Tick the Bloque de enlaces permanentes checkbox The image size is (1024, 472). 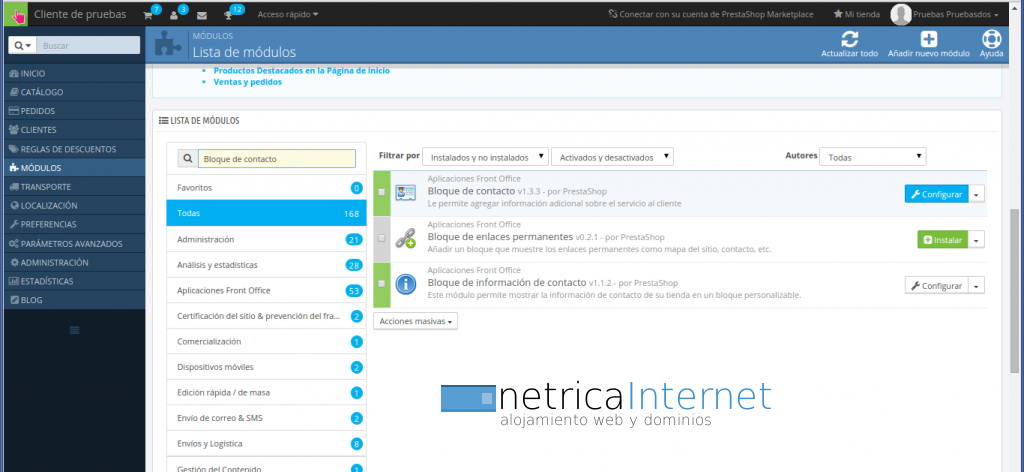(381, 238)
